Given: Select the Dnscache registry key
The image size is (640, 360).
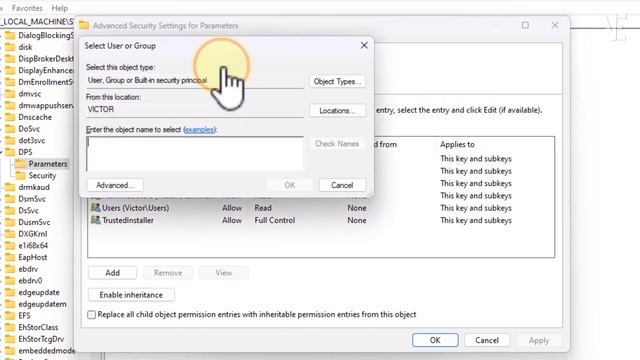Looking at the screenshot, I should click(x=35, y=117).
